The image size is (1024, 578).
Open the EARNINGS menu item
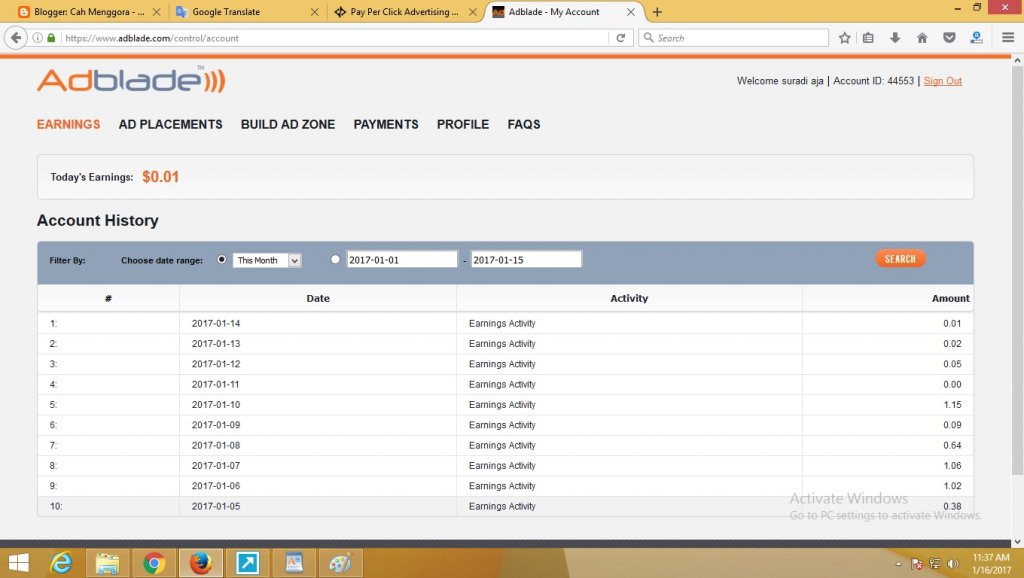pos(69,124)
